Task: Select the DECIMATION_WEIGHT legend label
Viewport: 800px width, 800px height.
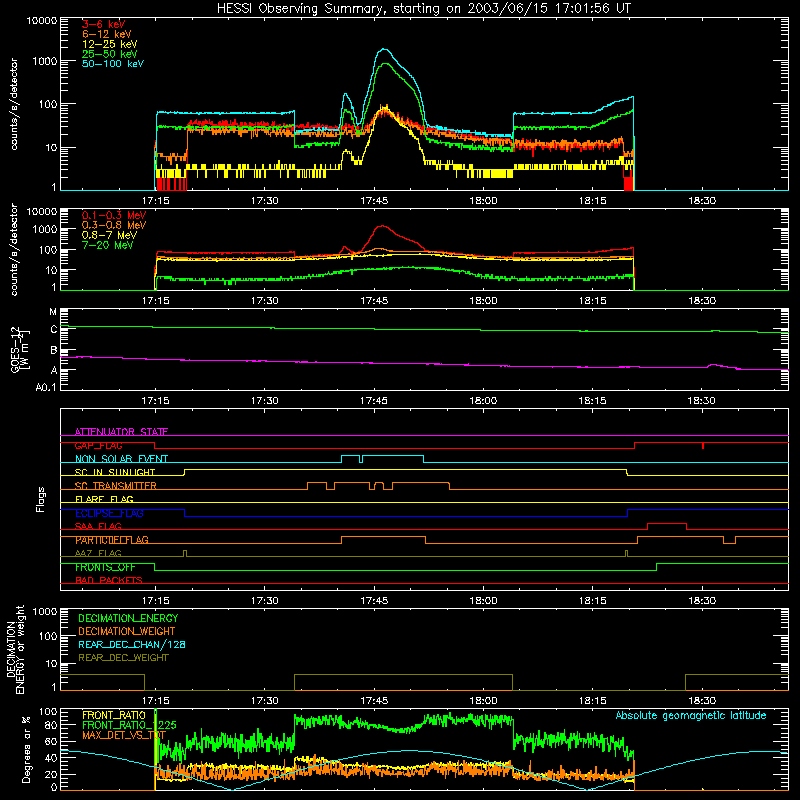Action: click(127, 631)
